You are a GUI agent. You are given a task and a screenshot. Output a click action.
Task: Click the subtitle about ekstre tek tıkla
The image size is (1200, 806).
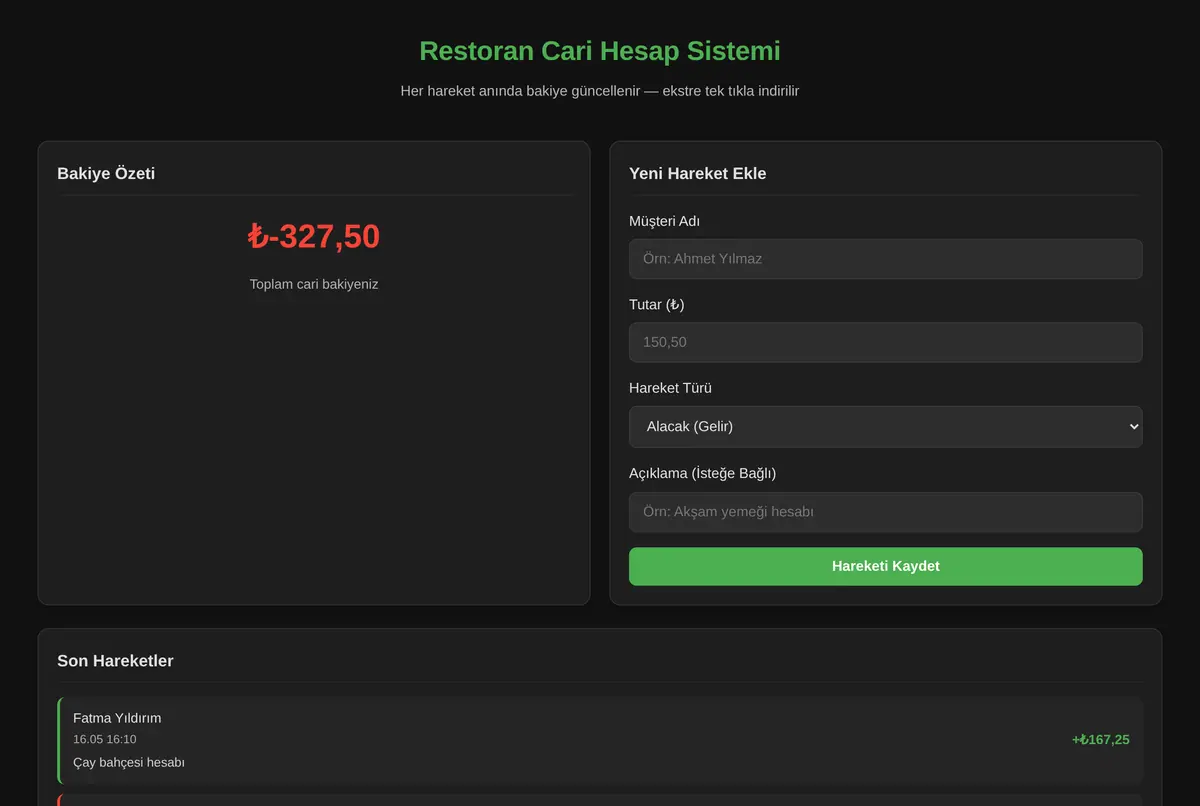[600, 91]
